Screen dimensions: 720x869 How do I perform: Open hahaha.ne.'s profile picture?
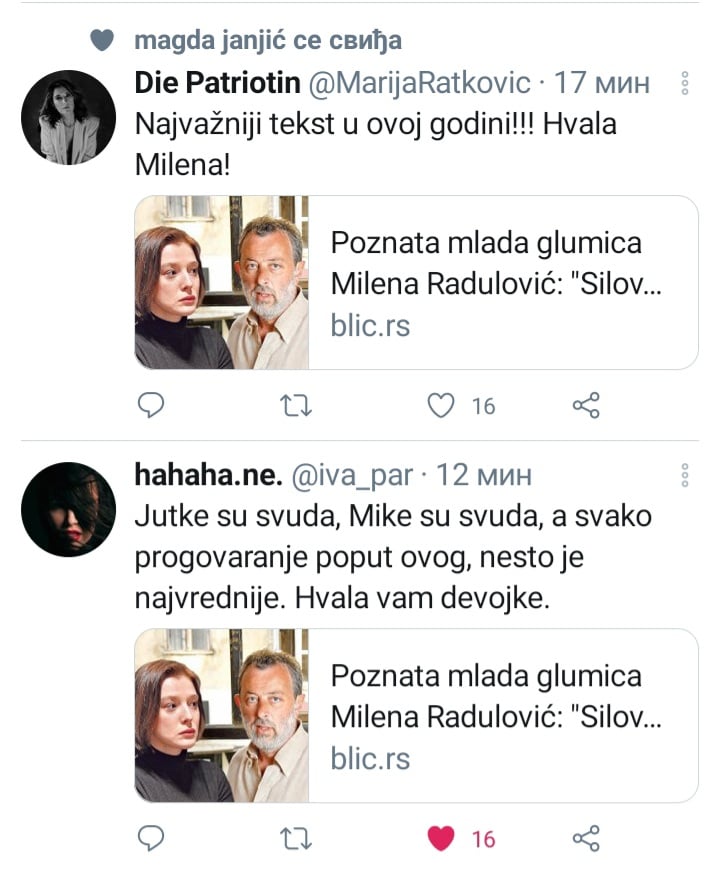(x=69, y=509)
